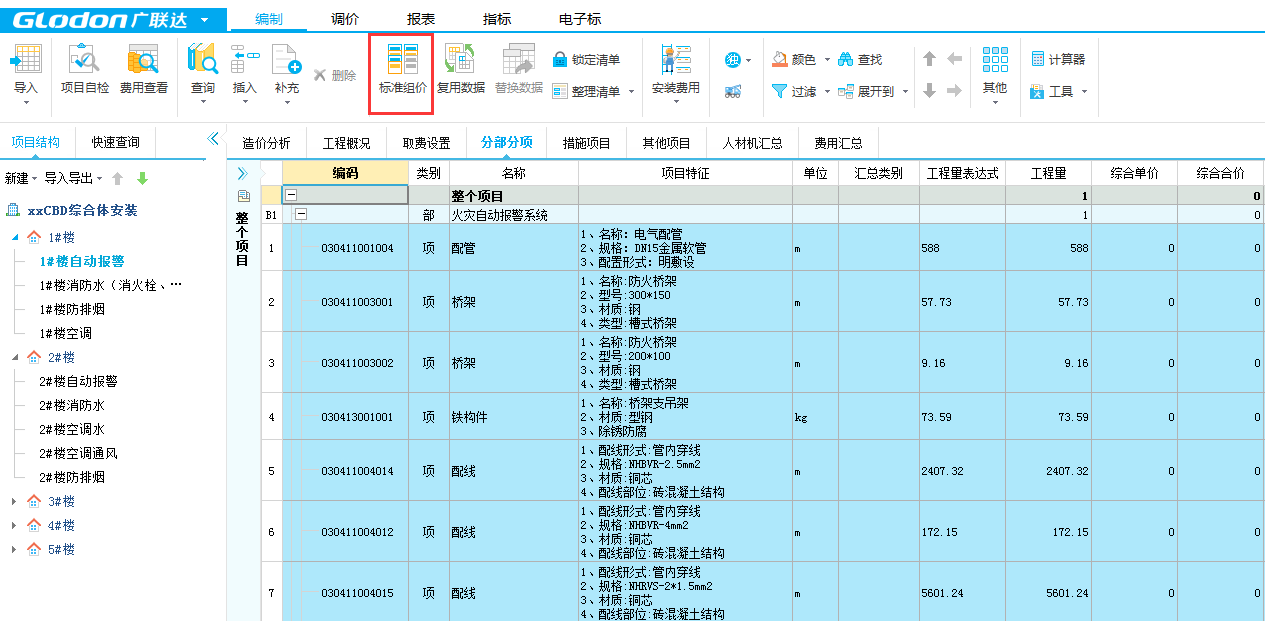Collapse the 2#楼 tree node
The height and width of the screenshot is (621, 1265).
click(x=14, y=358)
